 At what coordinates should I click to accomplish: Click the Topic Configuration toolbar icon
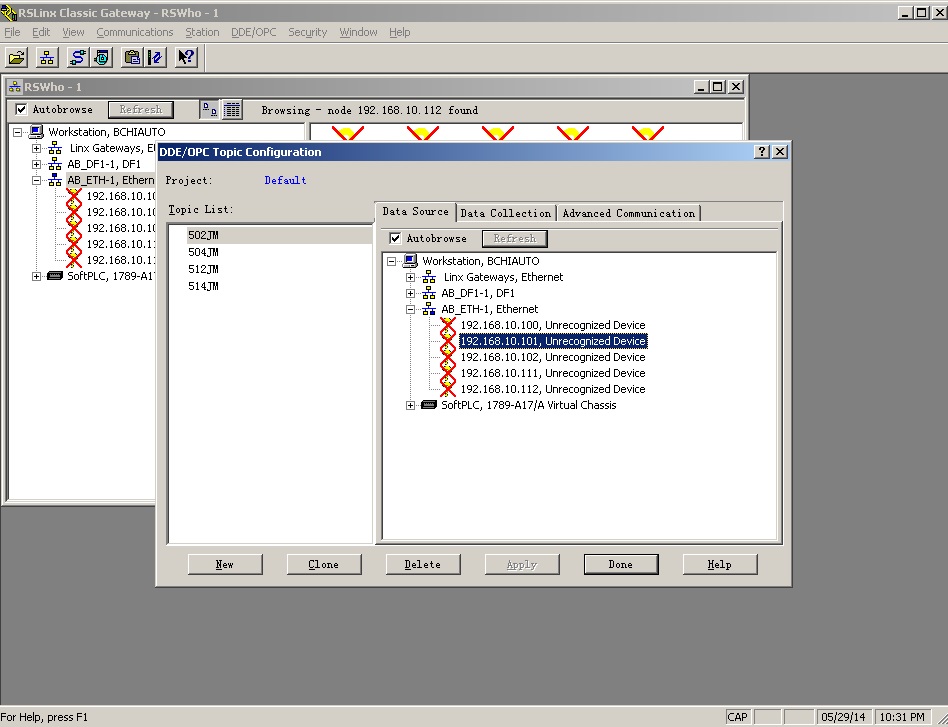(x=156, y=57)
